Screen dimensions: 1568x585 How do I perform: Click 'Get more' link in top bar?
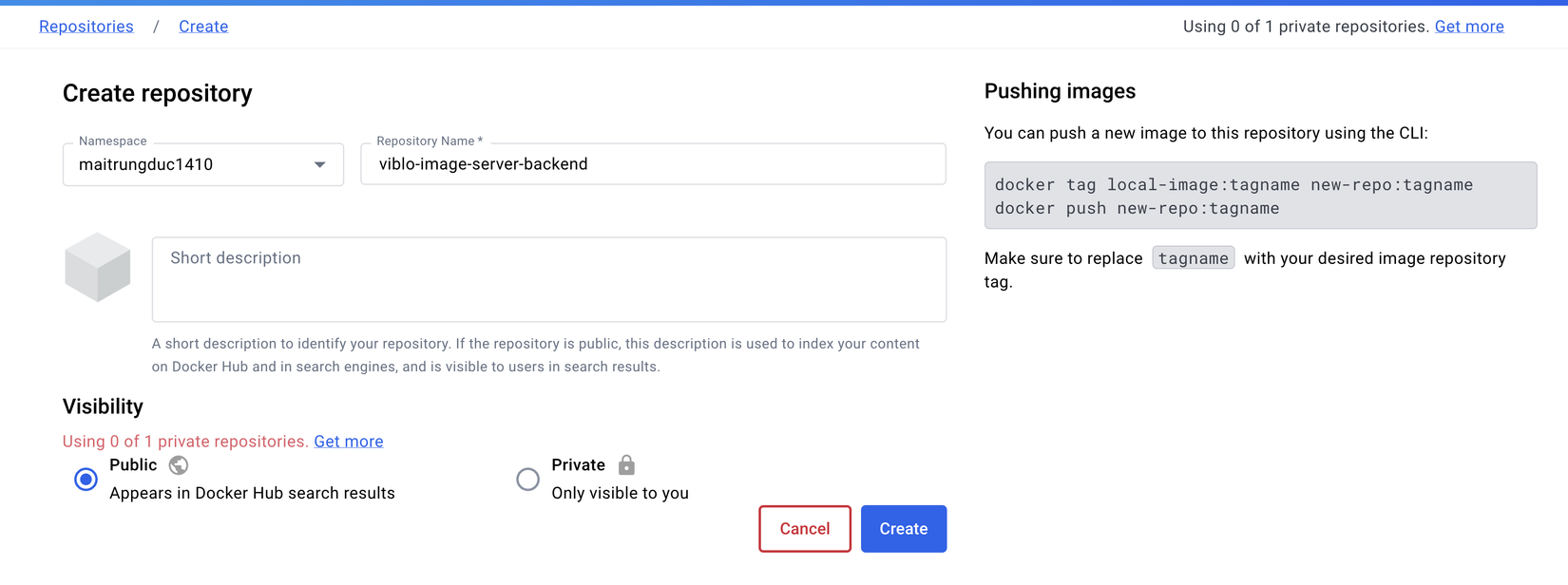[1469, 27]
